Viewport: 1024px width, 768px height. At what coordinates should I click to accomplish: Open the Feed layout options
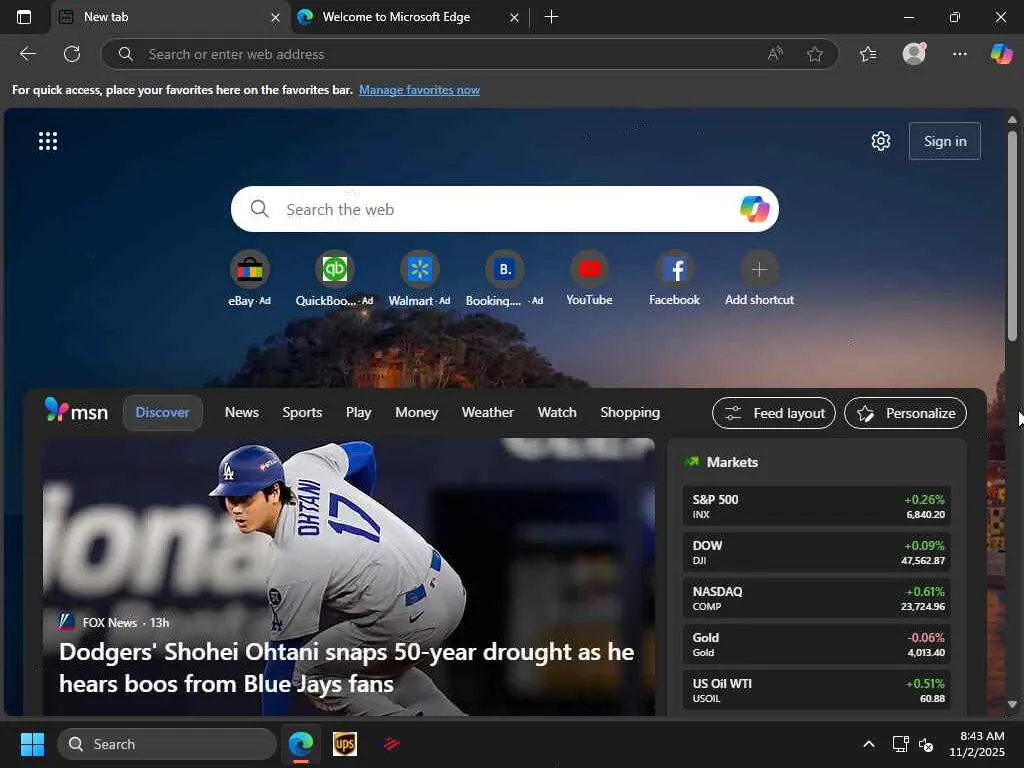pos(774,413)
